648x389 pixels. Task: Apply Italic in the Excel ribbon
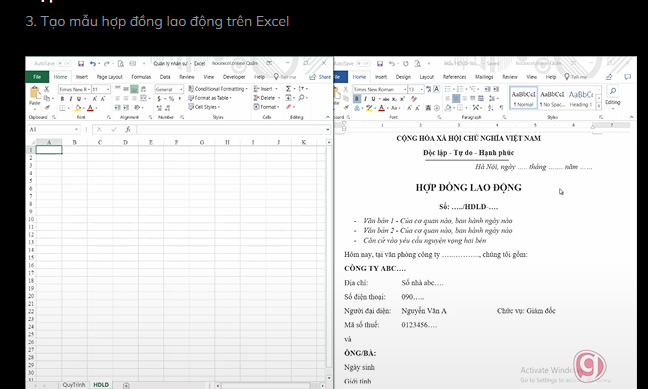[x=70, y=99]
